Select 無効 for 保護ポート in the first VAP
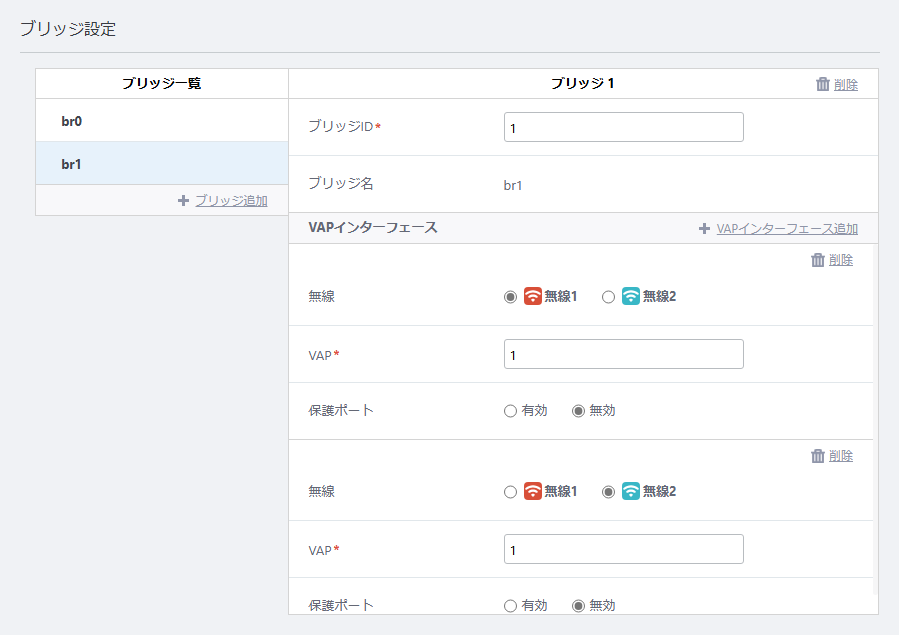The image size is (899, 635). click(x=579, y=411)
